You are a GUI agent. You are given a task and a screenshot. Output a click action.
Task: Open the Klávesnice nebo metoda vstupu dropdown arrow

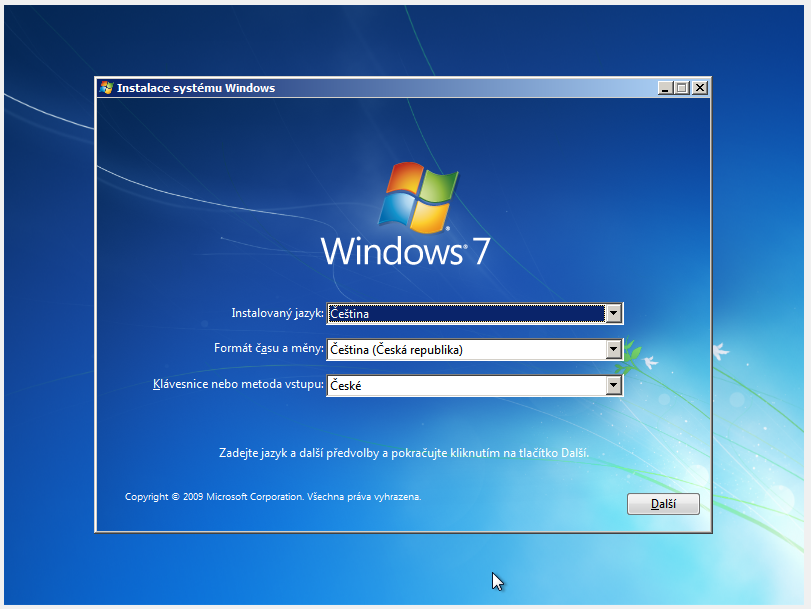[613, 385]
